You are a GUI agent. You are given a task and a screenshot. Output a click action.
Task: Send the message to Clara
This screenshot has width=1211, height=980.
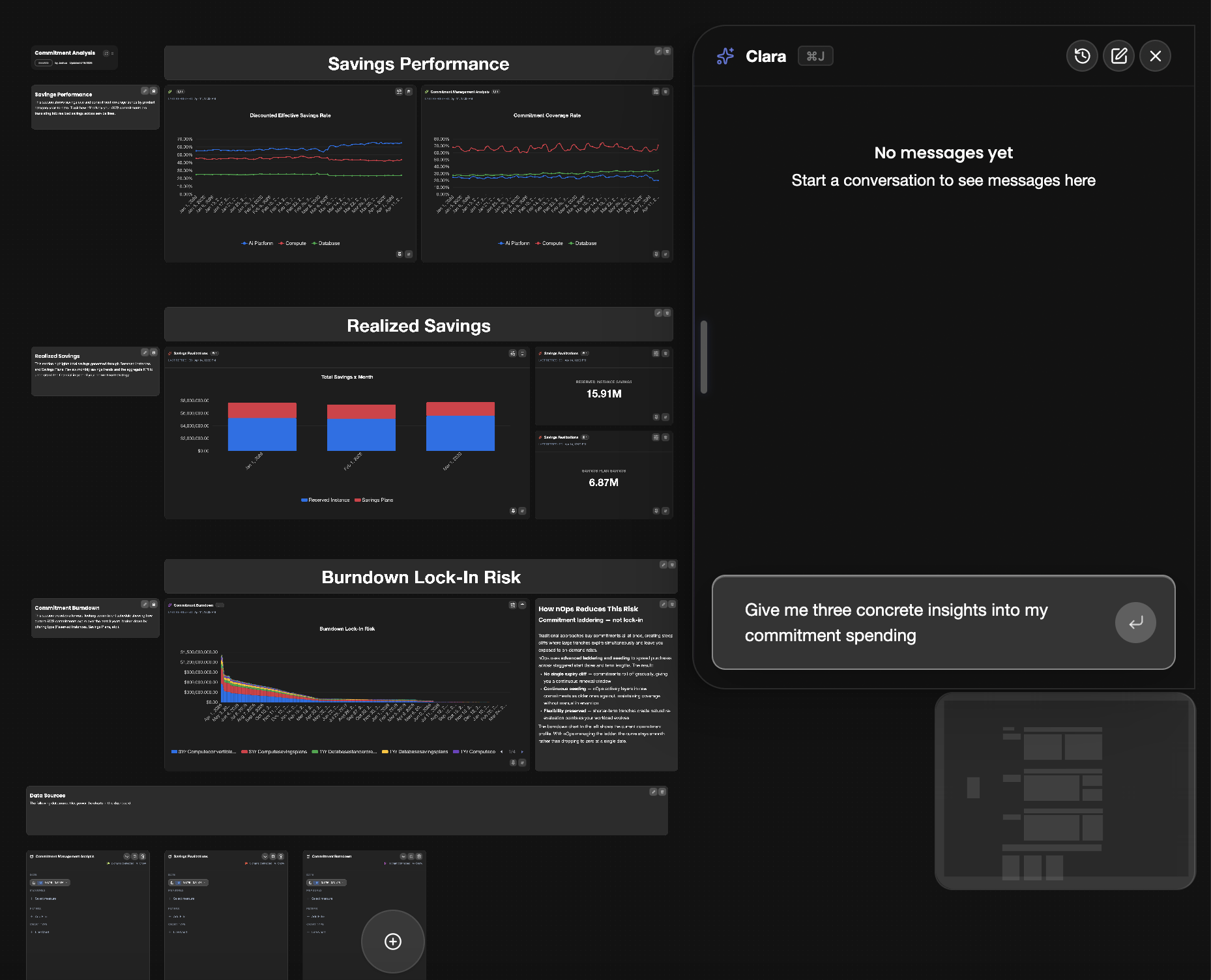[x=1135, y=623]
